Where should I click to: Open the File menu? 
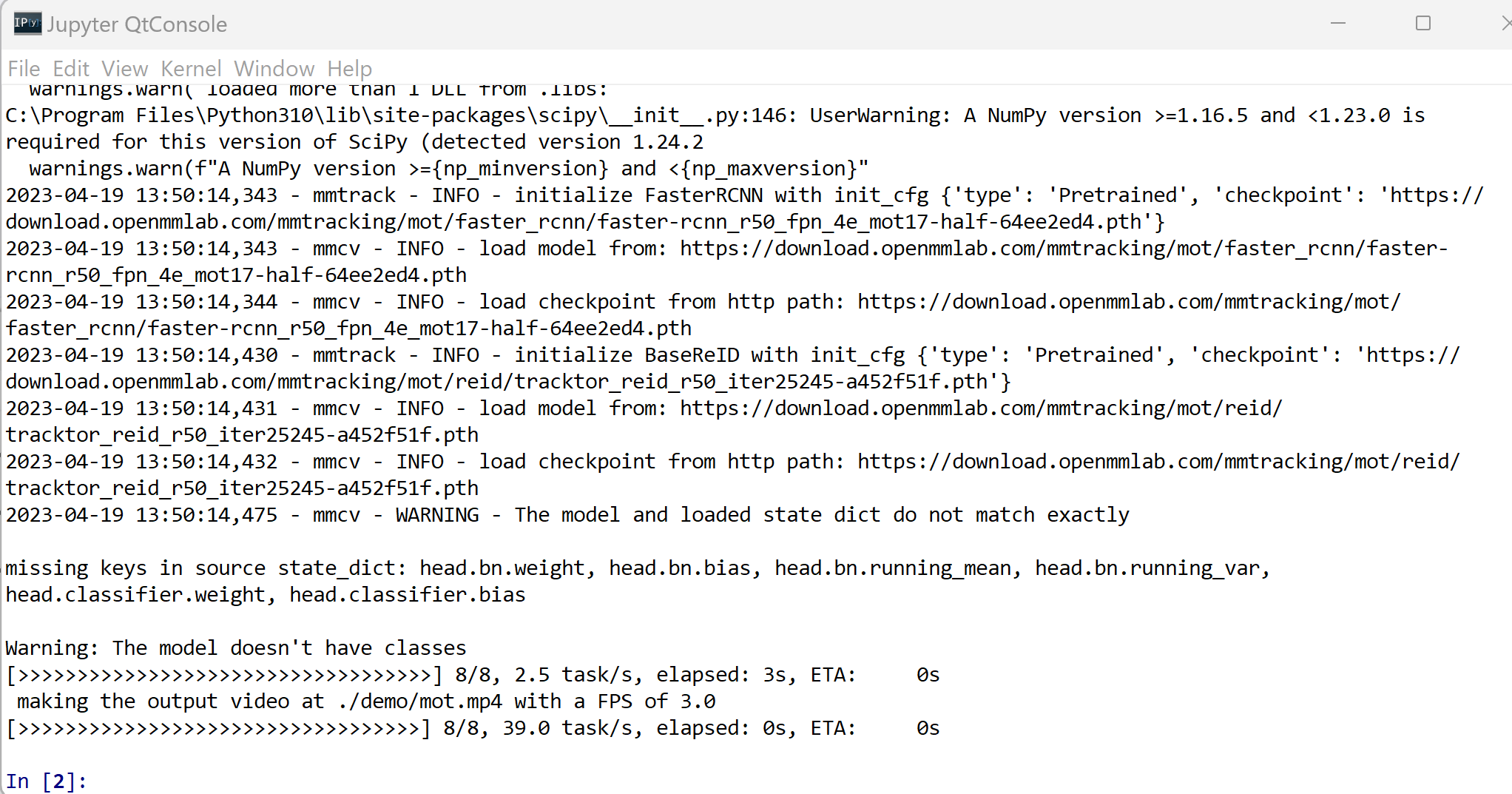pos(24,69)
